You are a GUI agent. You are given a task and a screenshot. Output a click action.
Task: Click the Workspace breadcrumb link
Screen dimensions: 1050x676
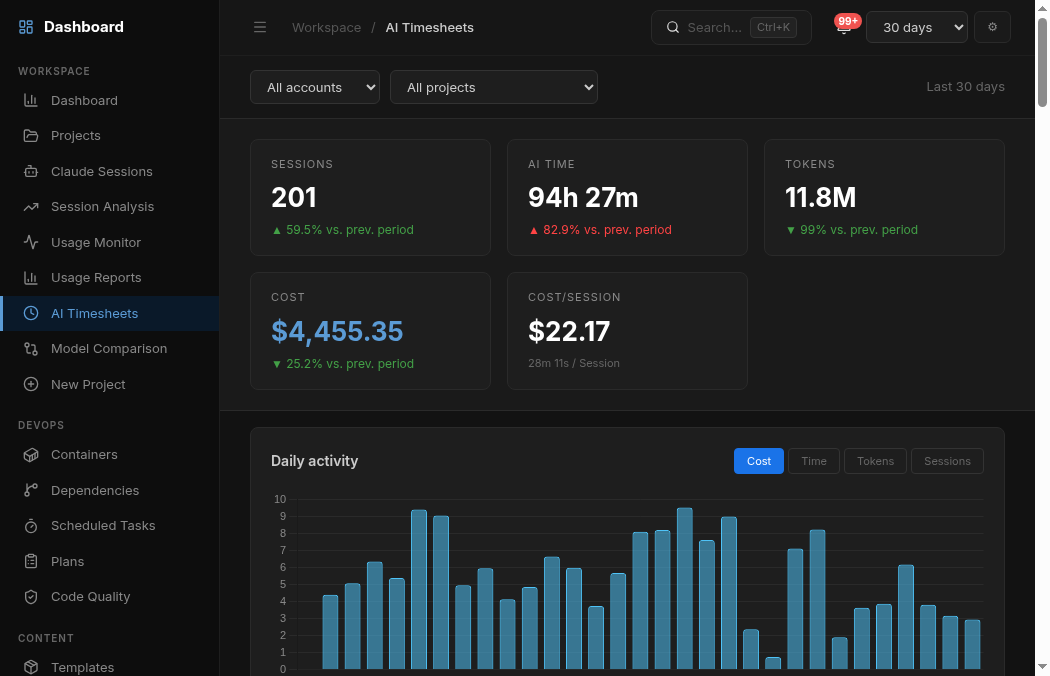click(326, 28)
